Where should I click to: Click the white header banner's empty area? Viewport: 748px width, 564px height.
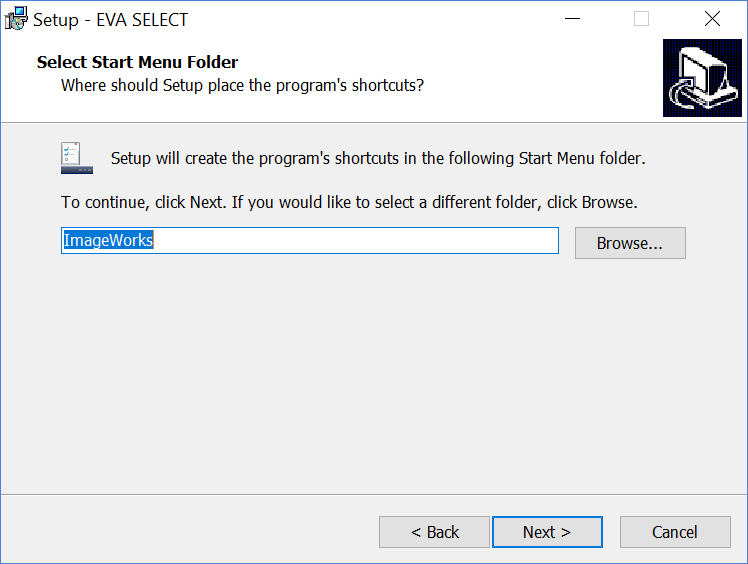point(540,78)
